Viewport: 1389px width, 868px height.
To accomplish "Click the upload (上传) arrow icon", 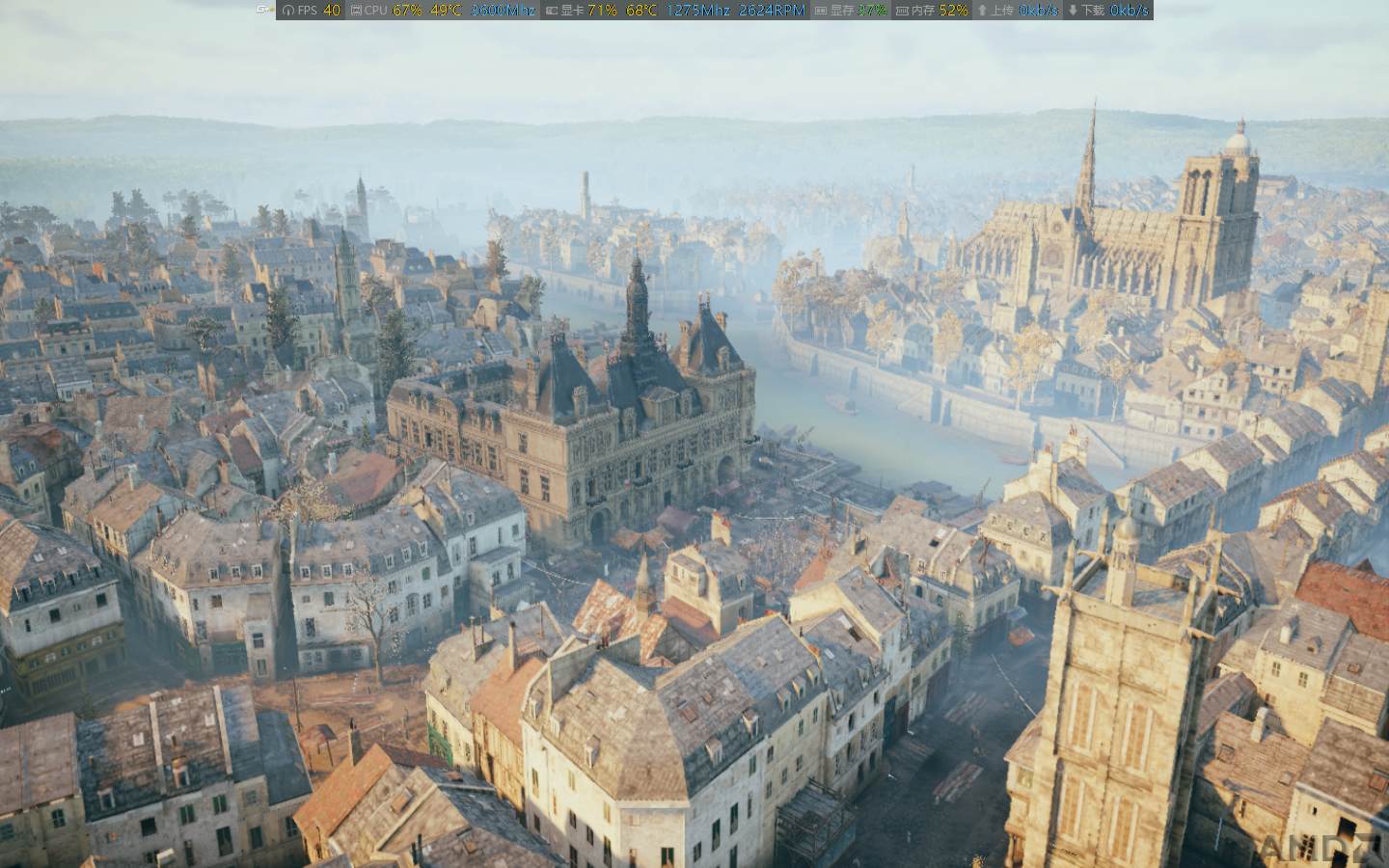I will click(x=982, y=11).
